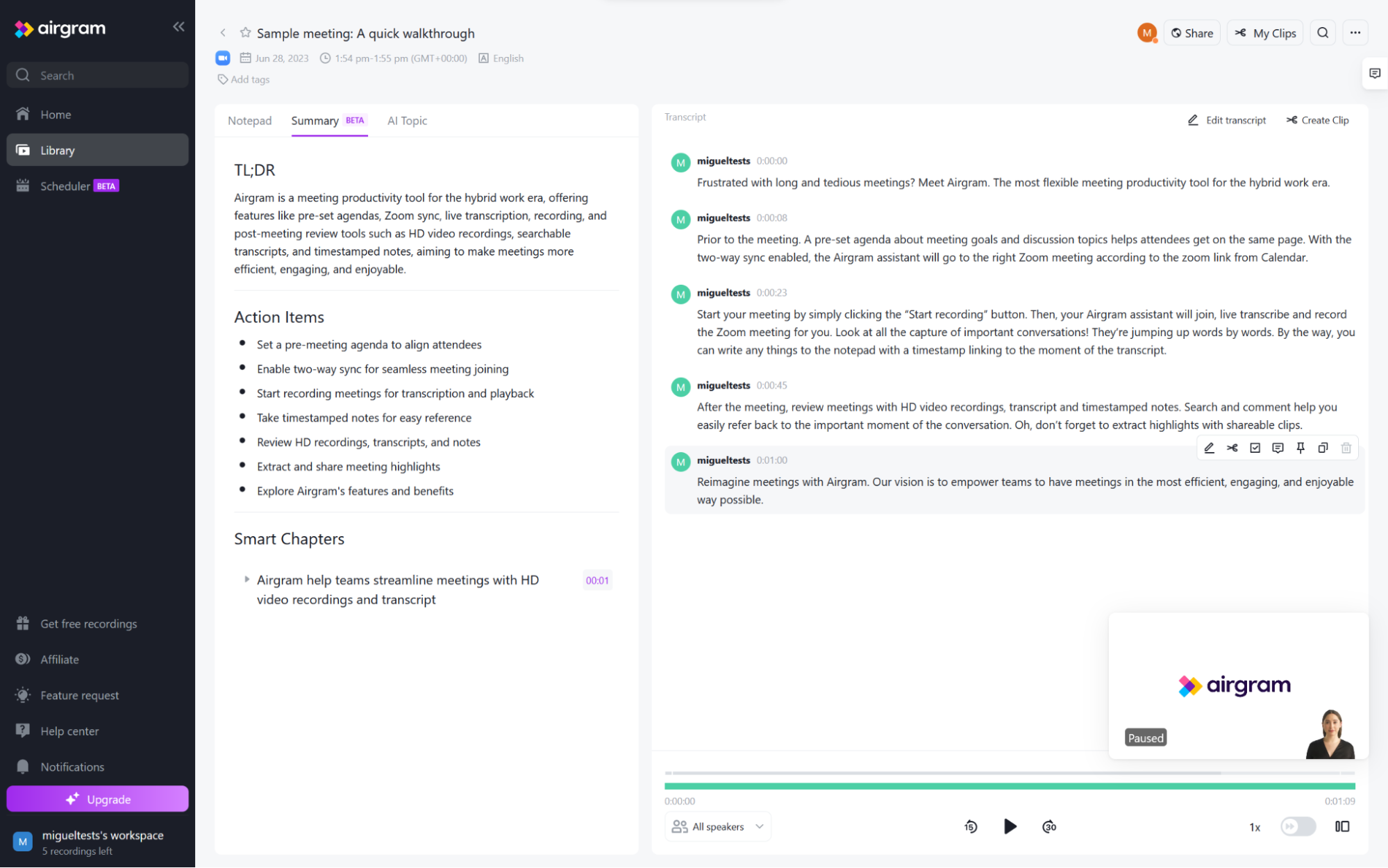Select the Summary tab

point(329,121)
